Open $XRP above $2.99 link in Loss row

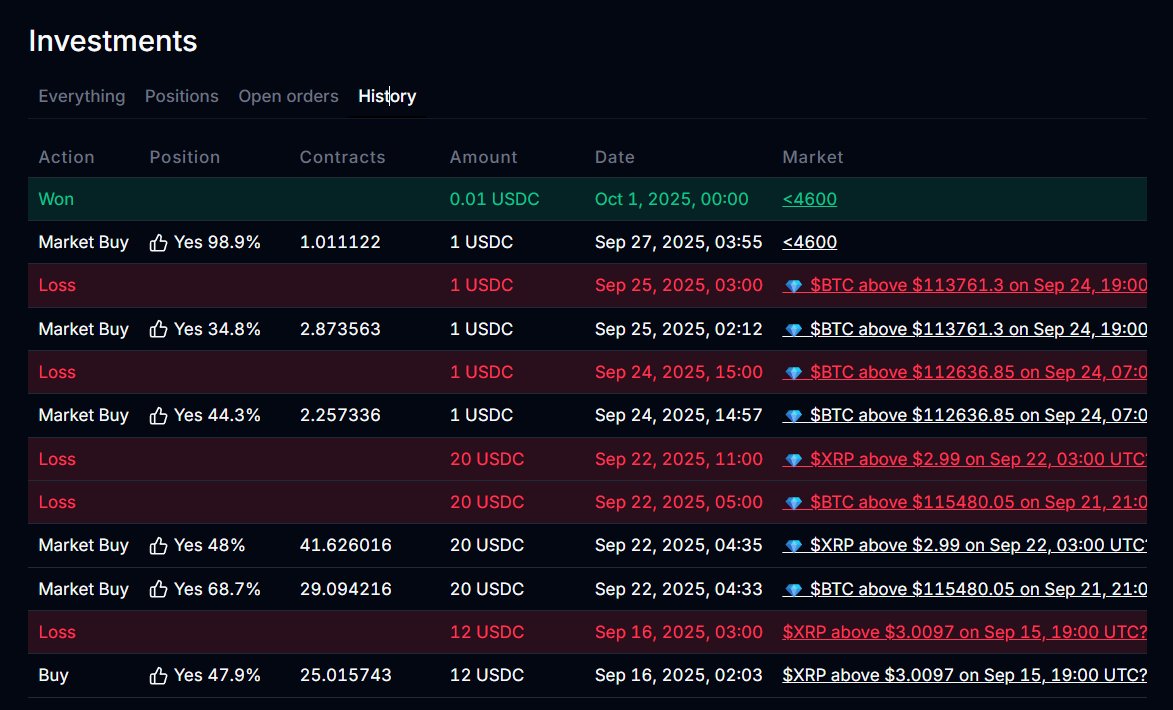965,459
